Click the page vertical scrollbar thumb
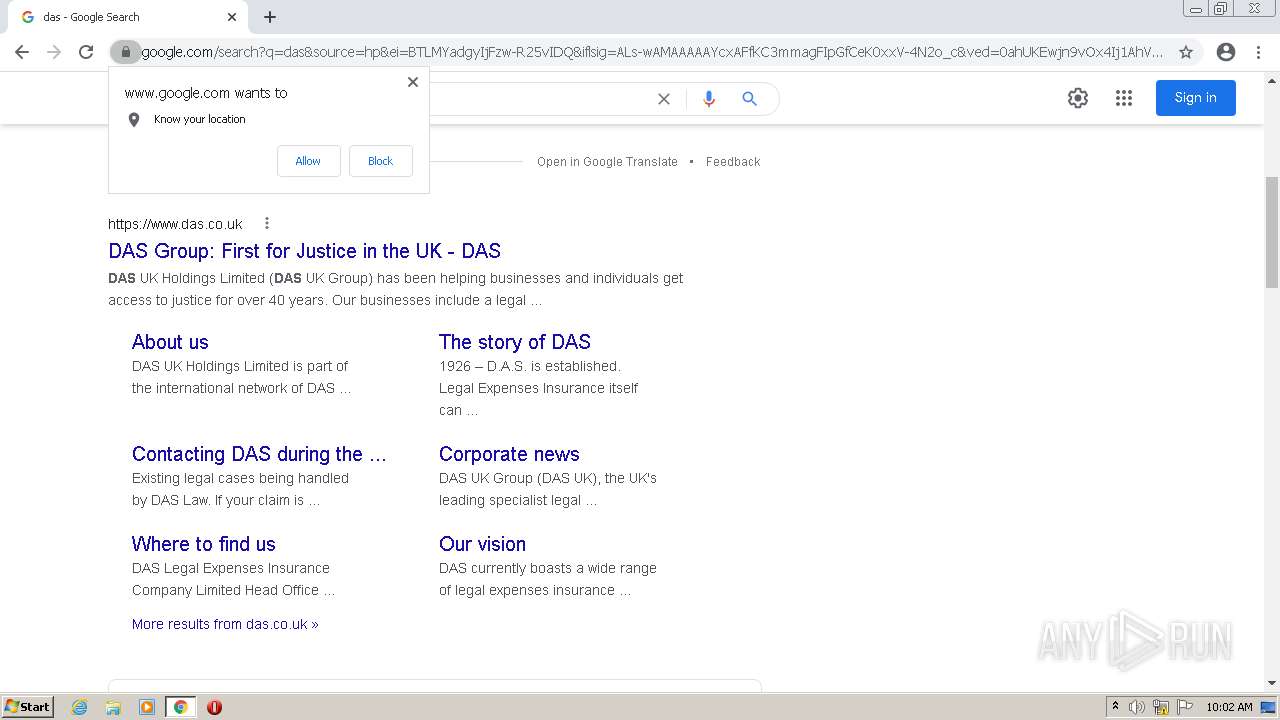This screenshot has height=720, width=1280. point(1271,231)
